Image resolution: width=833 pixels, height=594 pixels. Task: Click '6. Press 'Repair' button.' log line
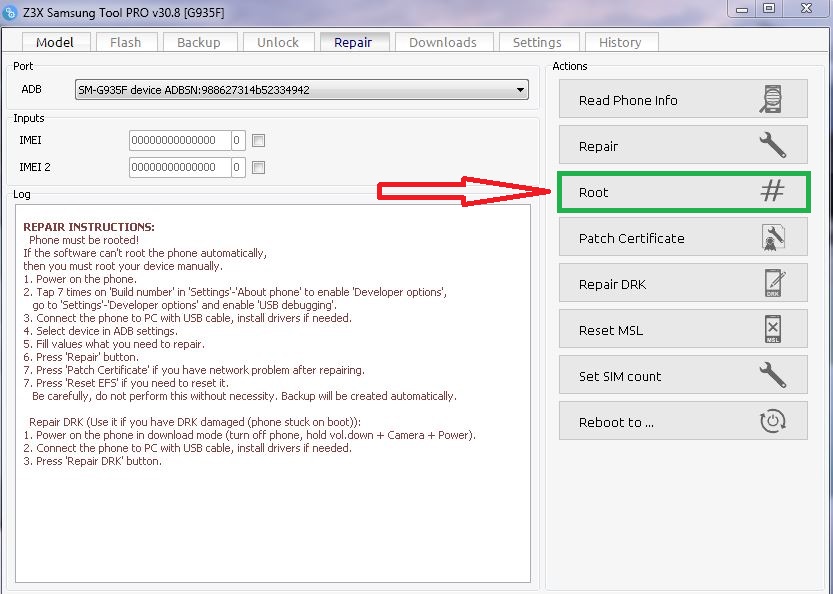(81, 357)
